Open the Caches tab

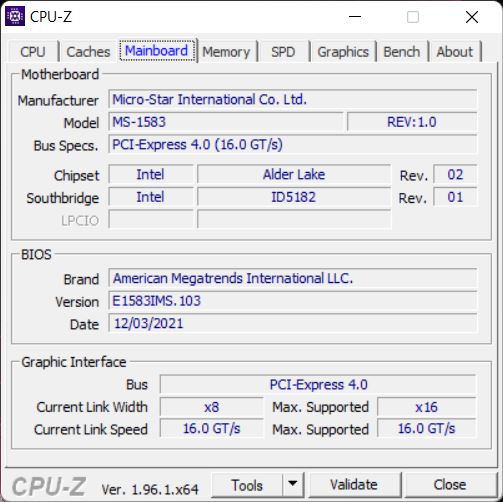[88, 52]
